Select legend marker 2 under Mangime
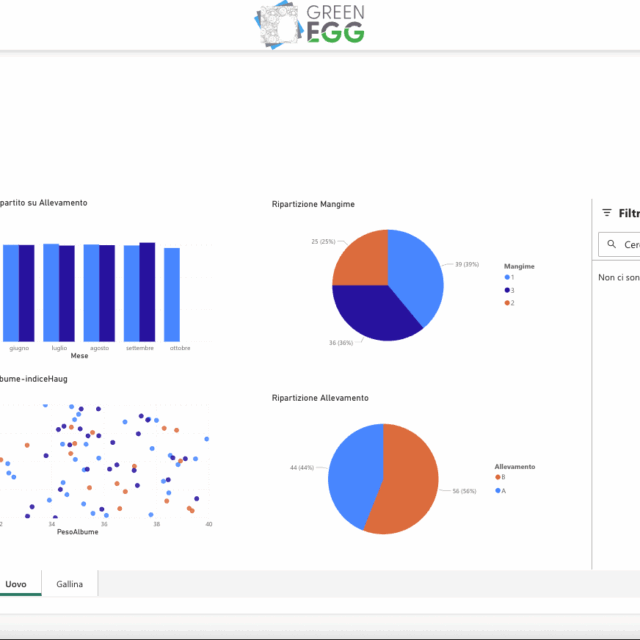Image resolution: width=640 pixels, height=640 pixels. tap(508, 302)
